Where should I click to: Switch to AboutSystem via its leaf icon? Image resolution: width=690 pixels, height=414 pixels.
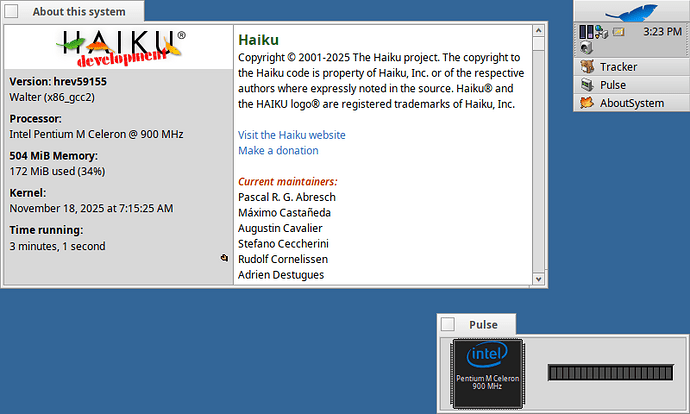586,103
